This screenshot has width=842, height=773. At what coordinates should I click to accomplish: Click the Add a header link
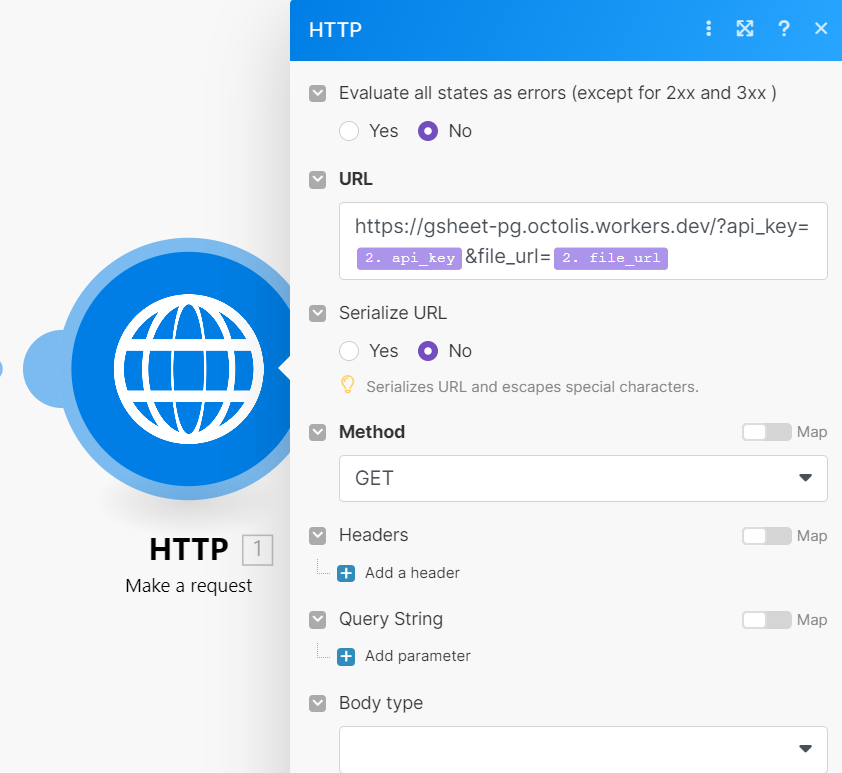click(412, 573)
